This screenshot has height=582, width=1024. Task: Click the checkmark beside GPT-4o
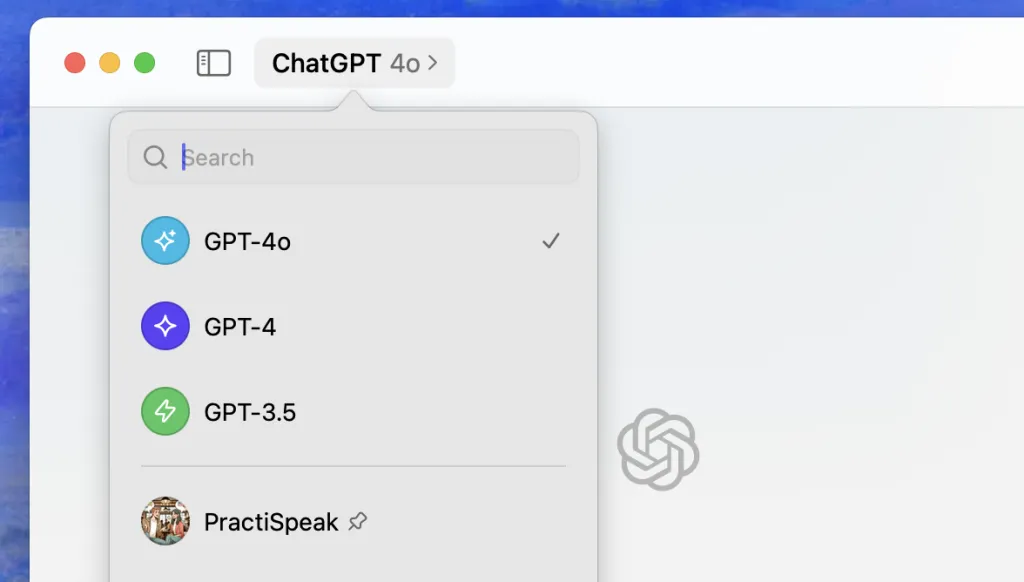tap(551, 241)
